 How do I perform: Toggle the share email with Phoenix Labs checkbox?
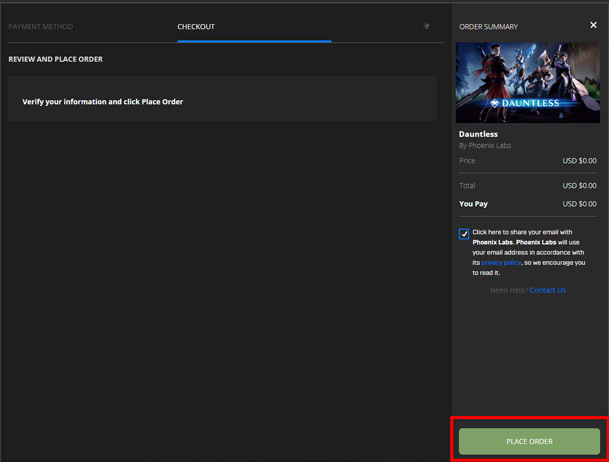point(465,234)
